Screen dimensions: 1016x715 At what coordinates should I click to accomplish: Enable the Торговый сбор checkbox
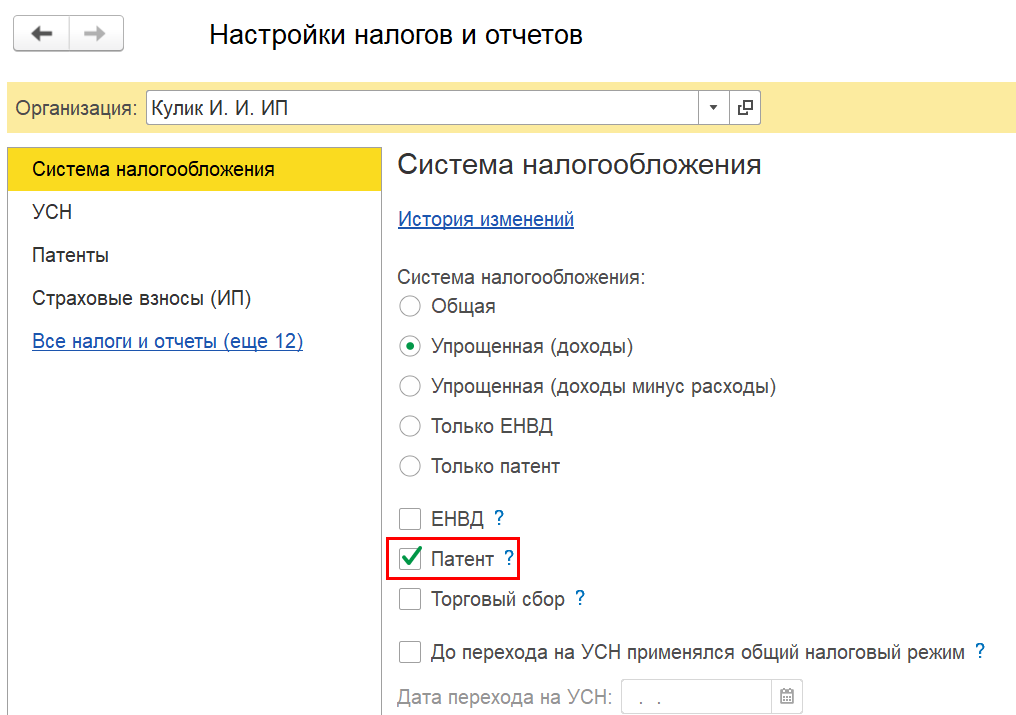[410, 598]
